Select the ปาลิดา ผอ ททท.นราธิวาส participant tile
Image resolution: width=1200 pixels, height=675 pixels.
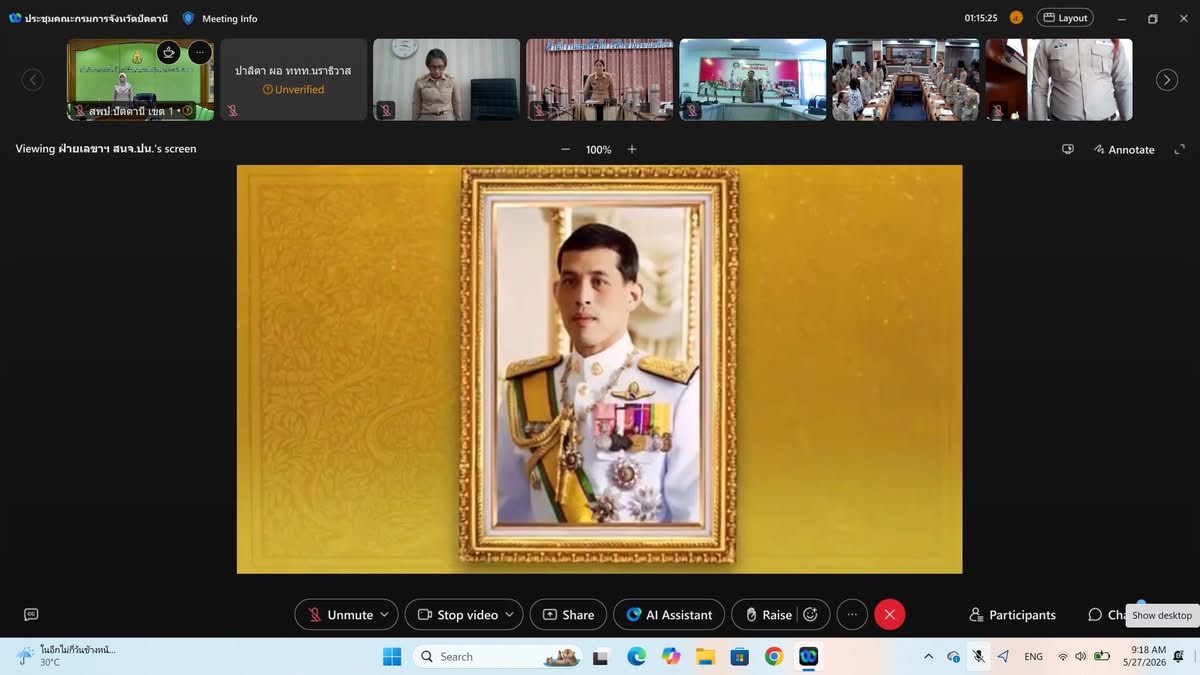pyautogui.click(x=294, y=80)
